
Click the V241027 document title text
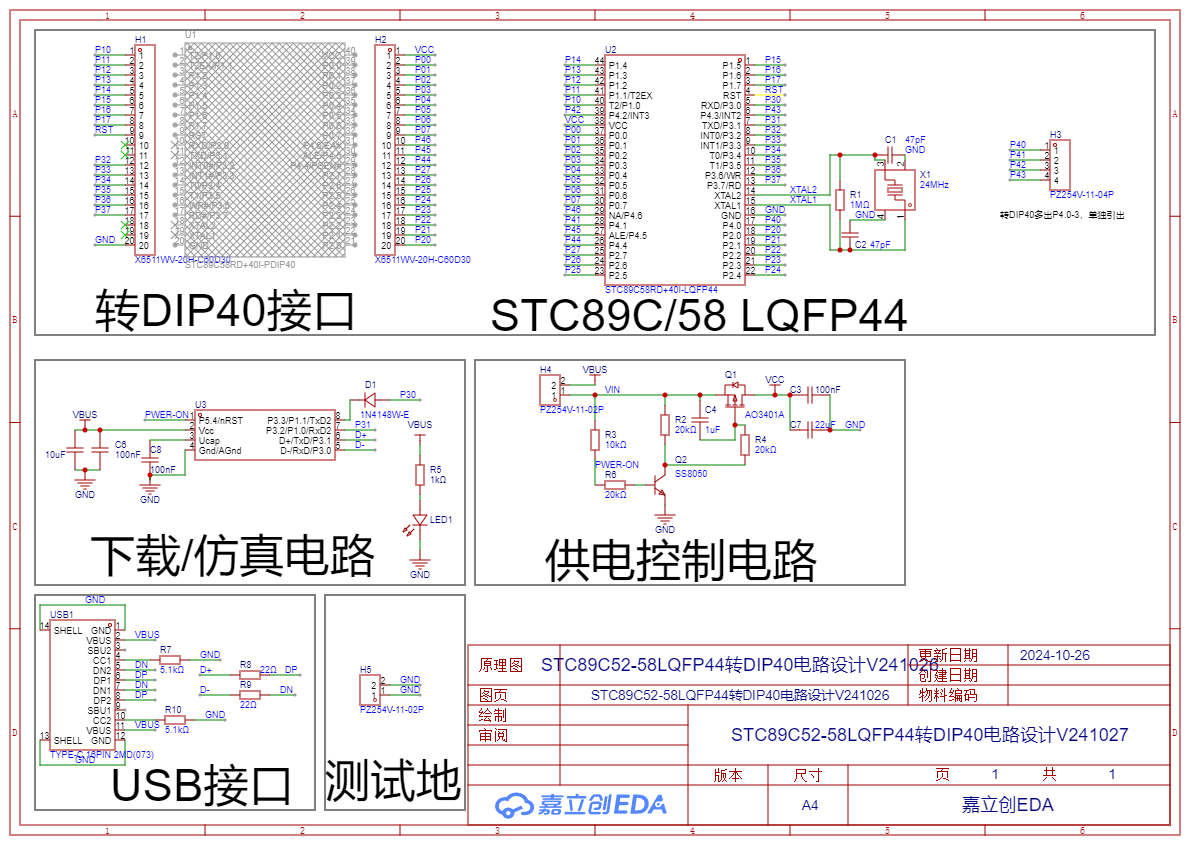(x=930, y=735)
